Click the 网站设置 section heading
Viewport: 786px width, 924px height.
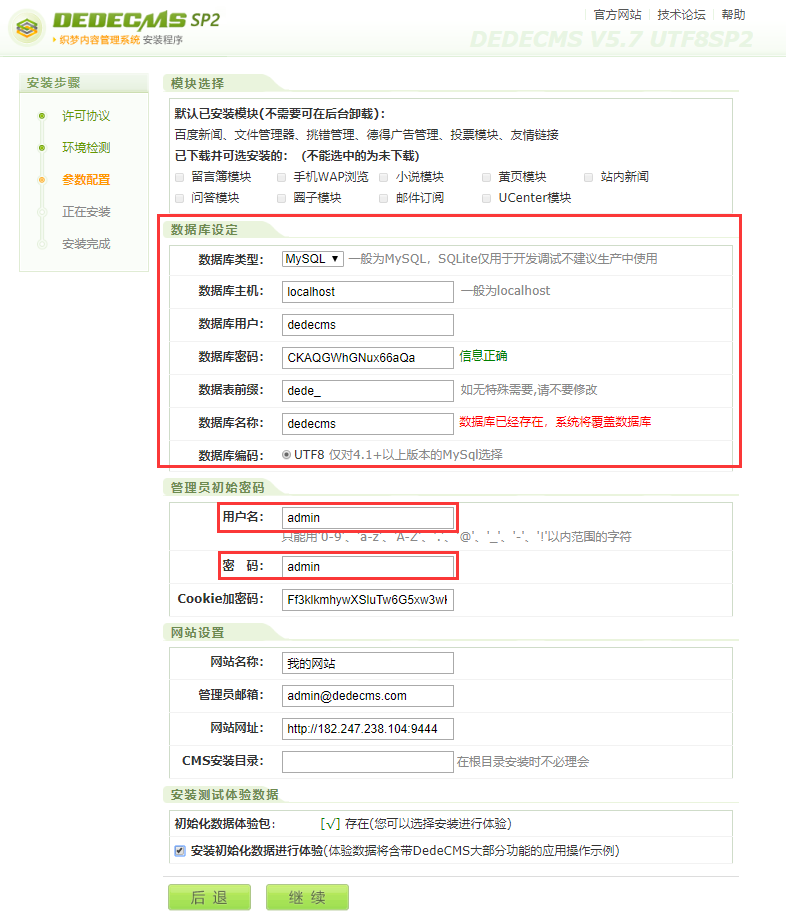197,633
